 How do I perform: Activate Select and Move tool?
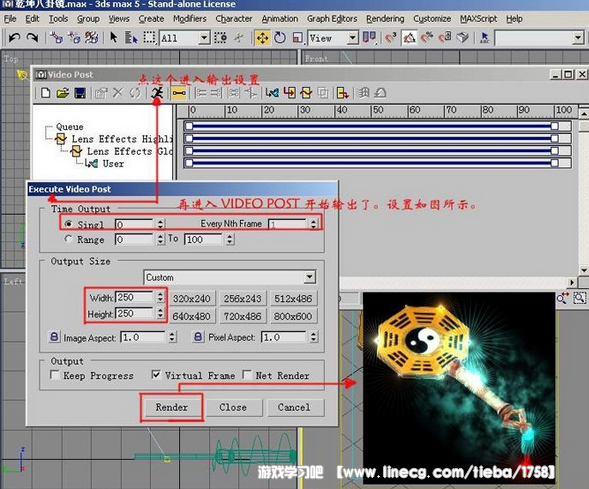click(x=262, y=38)
